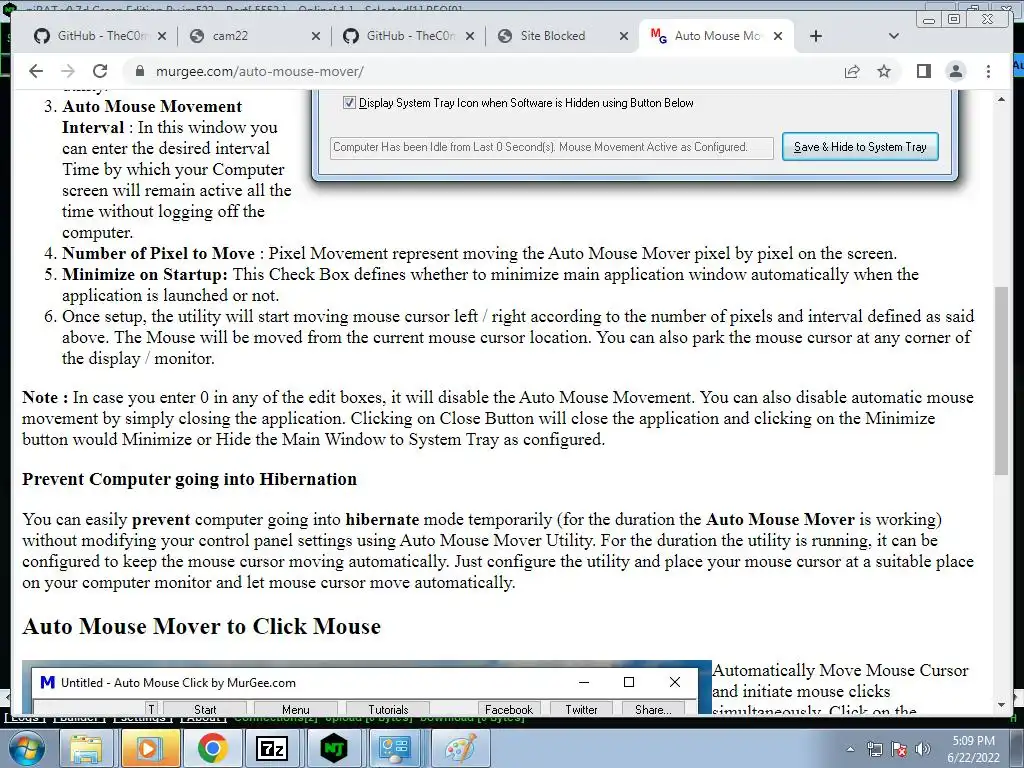Open the control panel taskbar icon
Image resolution: width=1024 pixels, height=768 pixels.
click(x=395, y=748)
